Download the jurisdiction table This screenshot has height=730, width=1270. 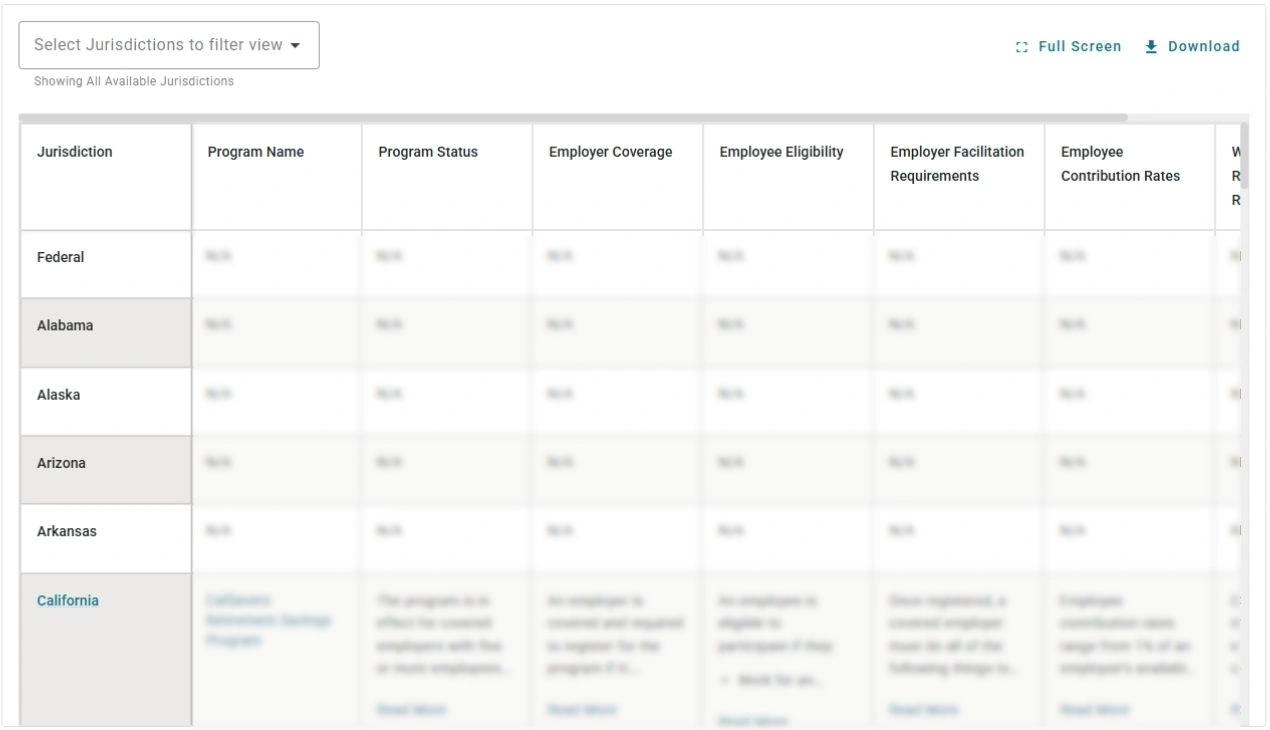tap(1192, 47)
